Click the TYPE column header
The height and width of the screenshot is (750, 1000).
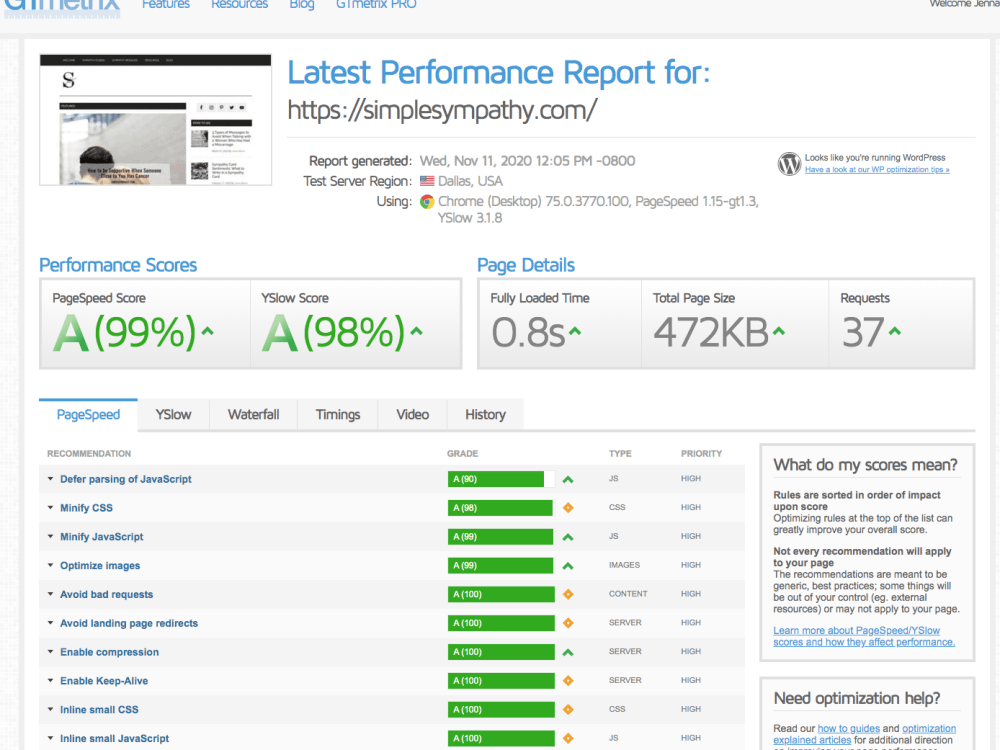(620, 453)
